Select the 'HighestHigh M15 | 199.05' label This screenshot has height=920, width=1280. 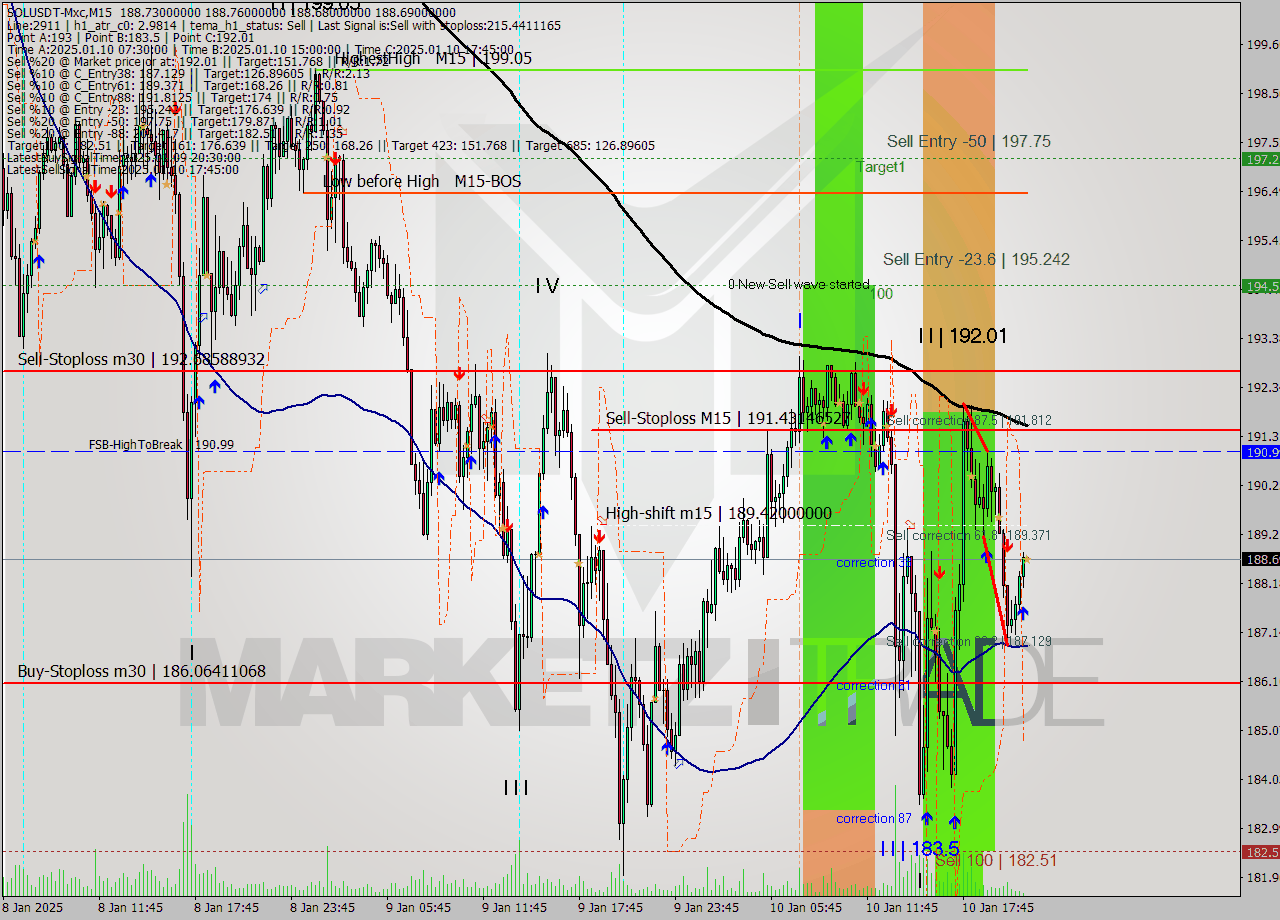pyautogui.click(x=433, y=59)
